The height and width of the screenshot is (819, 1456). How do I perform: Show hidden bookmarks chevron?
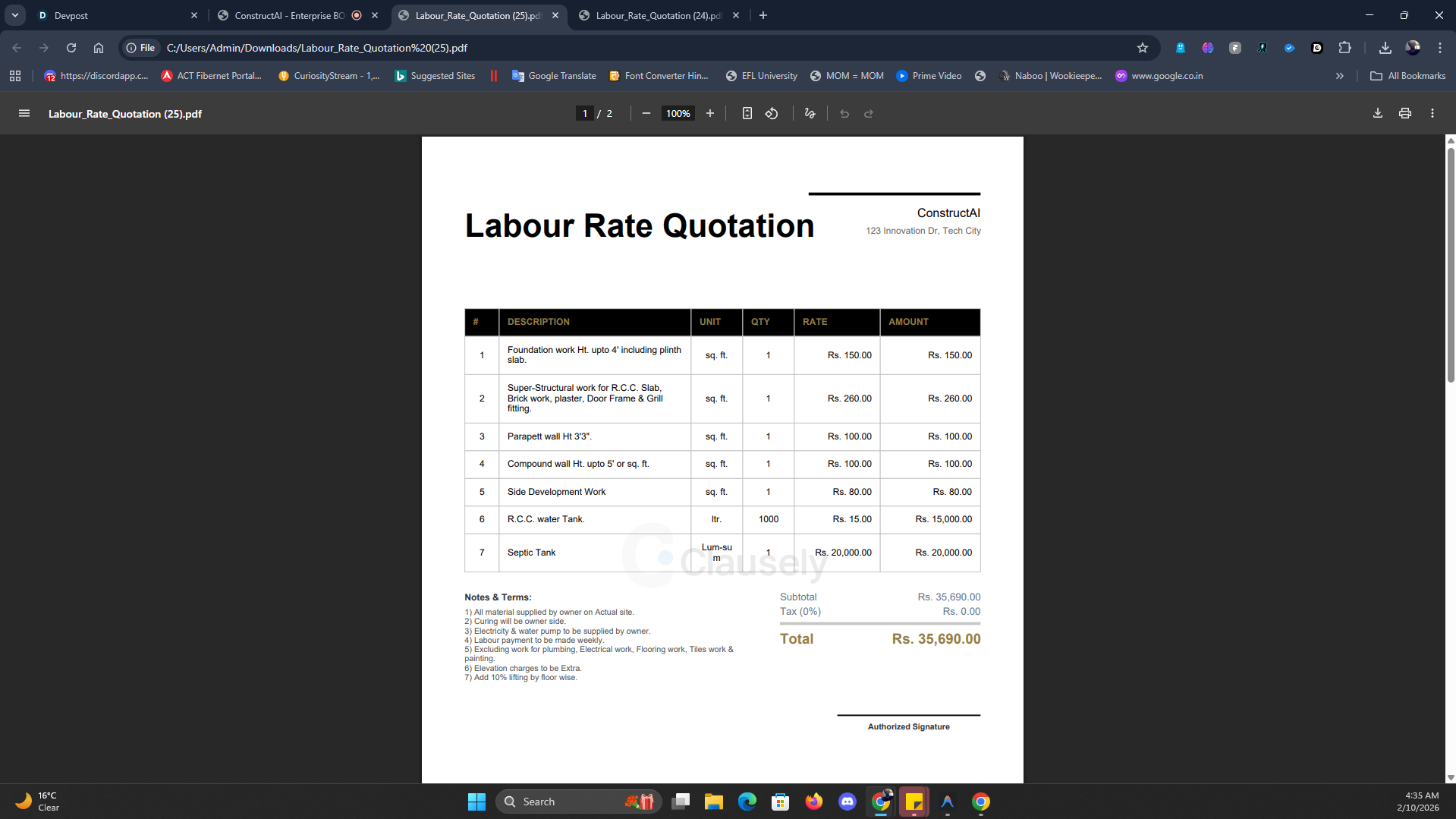tap(1340, 76)
